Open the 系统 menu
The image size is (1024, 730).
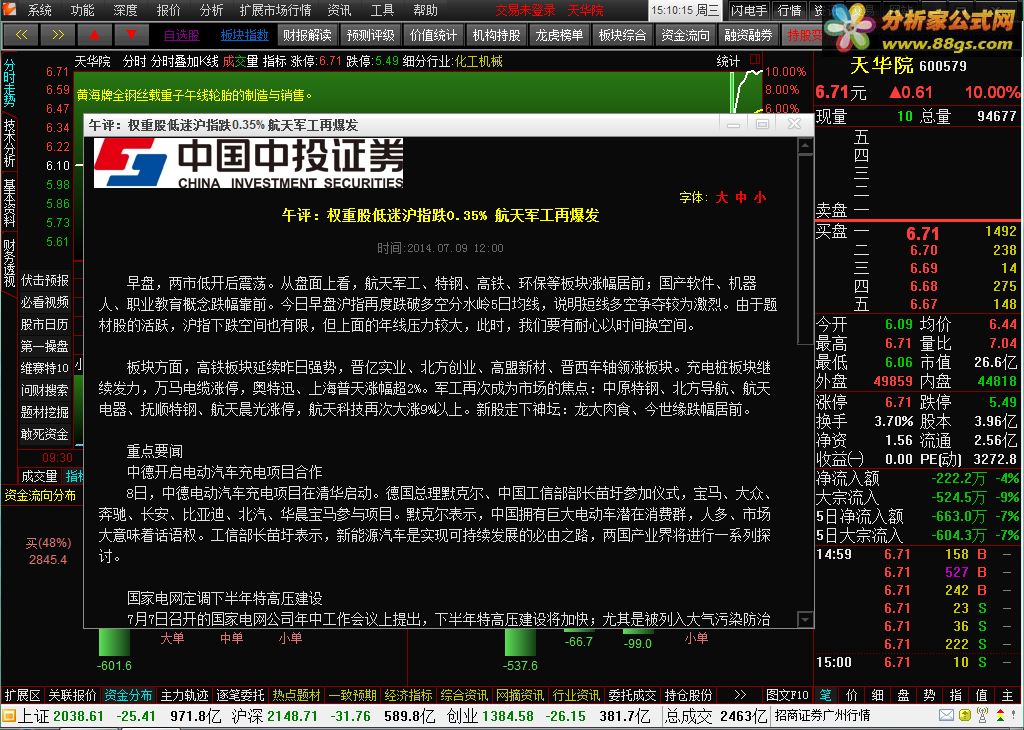[40, 10]
